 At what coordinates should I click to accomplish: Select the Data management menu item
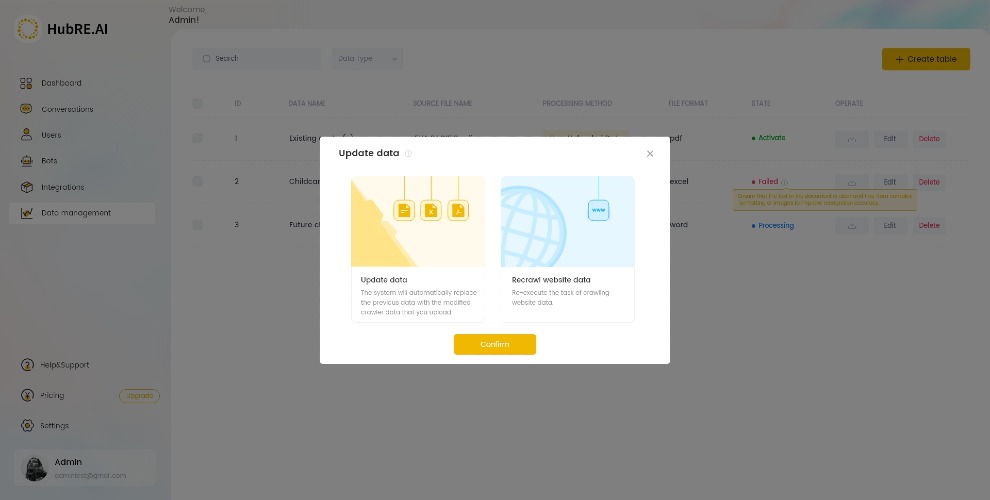82,213
